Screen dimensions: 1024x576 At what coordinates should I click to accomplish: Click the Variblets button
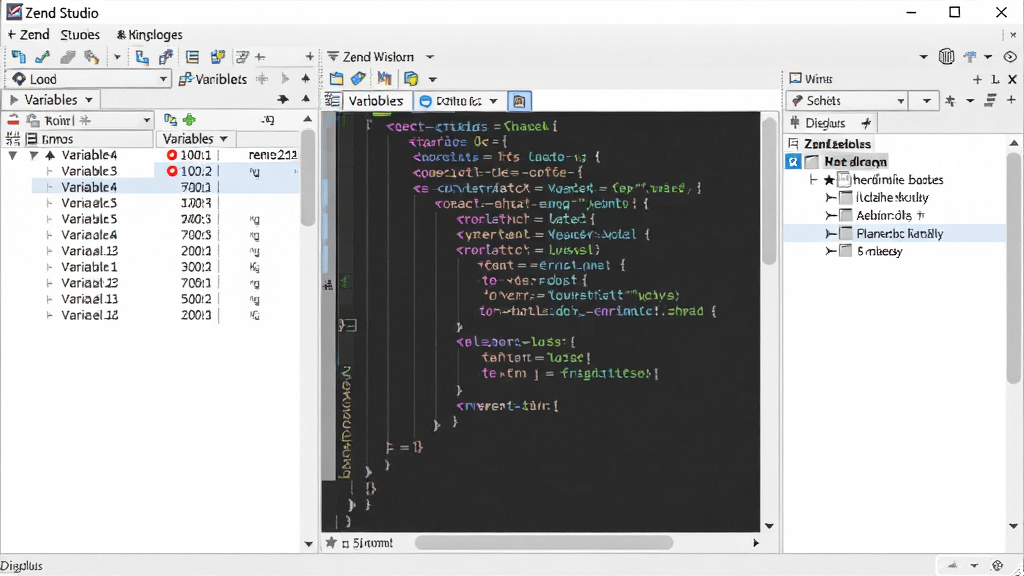tap(213, 79)
